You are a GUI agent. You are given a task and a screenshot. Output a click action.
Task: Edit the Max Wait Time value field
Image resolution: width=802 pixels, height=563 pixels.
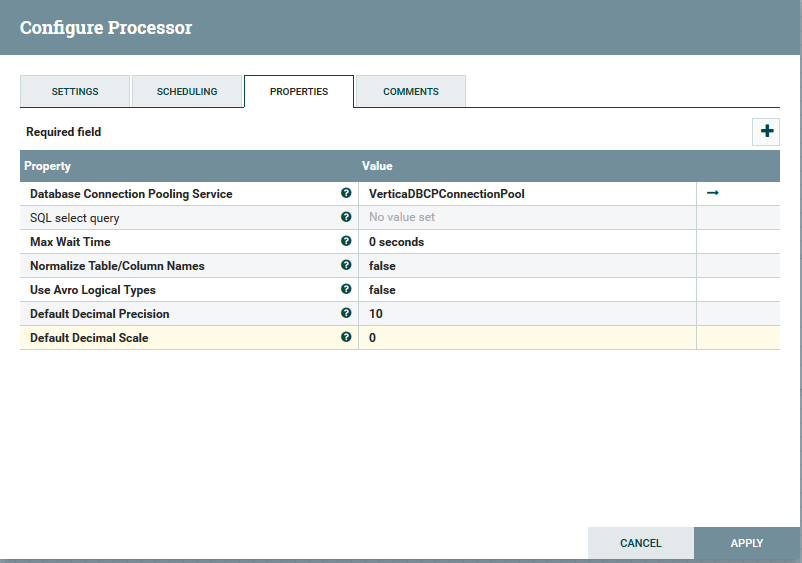(526, 241)
